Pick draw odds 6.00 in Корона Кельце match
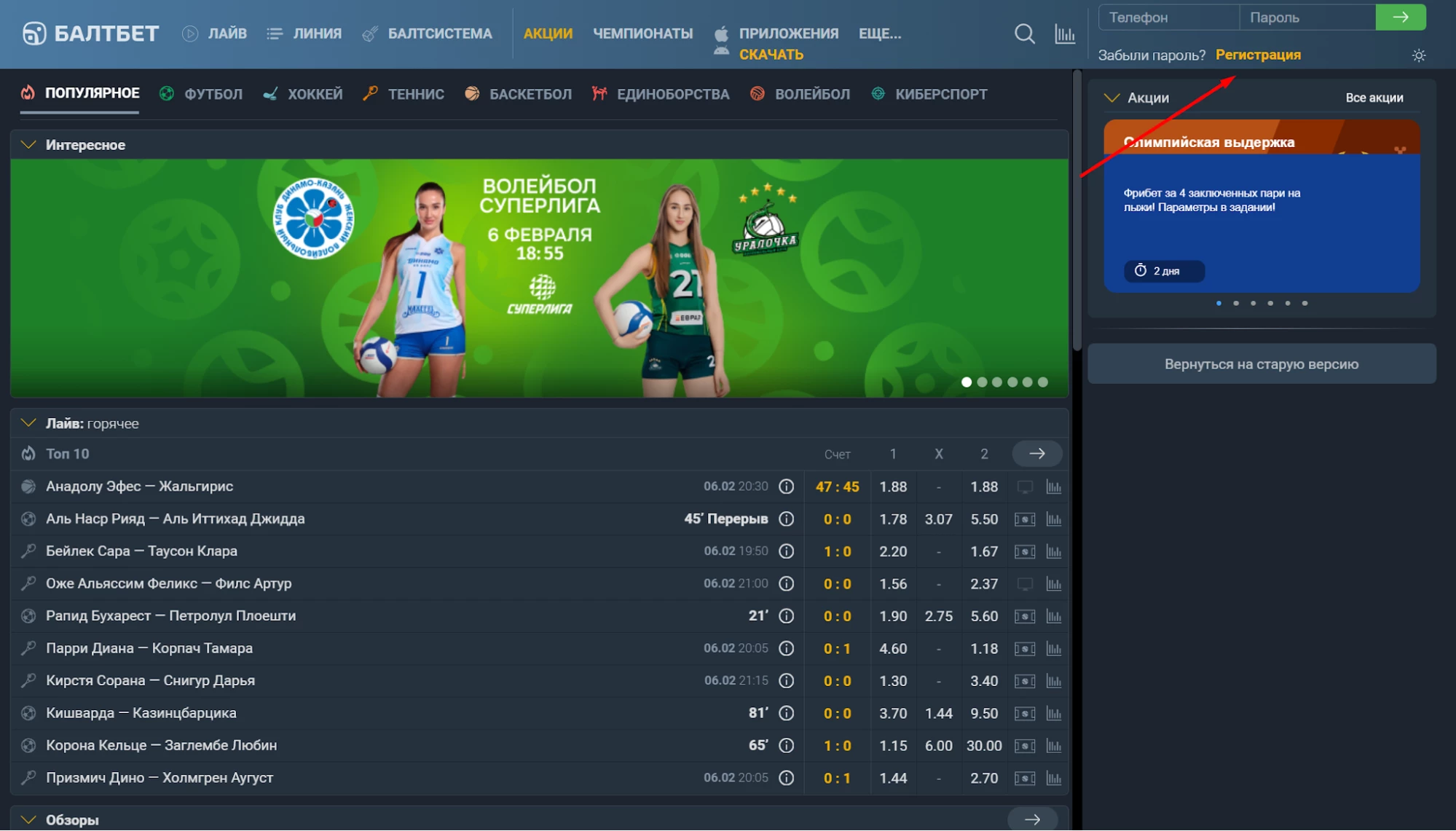Viewport: 1456px width, 831px height. click(938, 746)
